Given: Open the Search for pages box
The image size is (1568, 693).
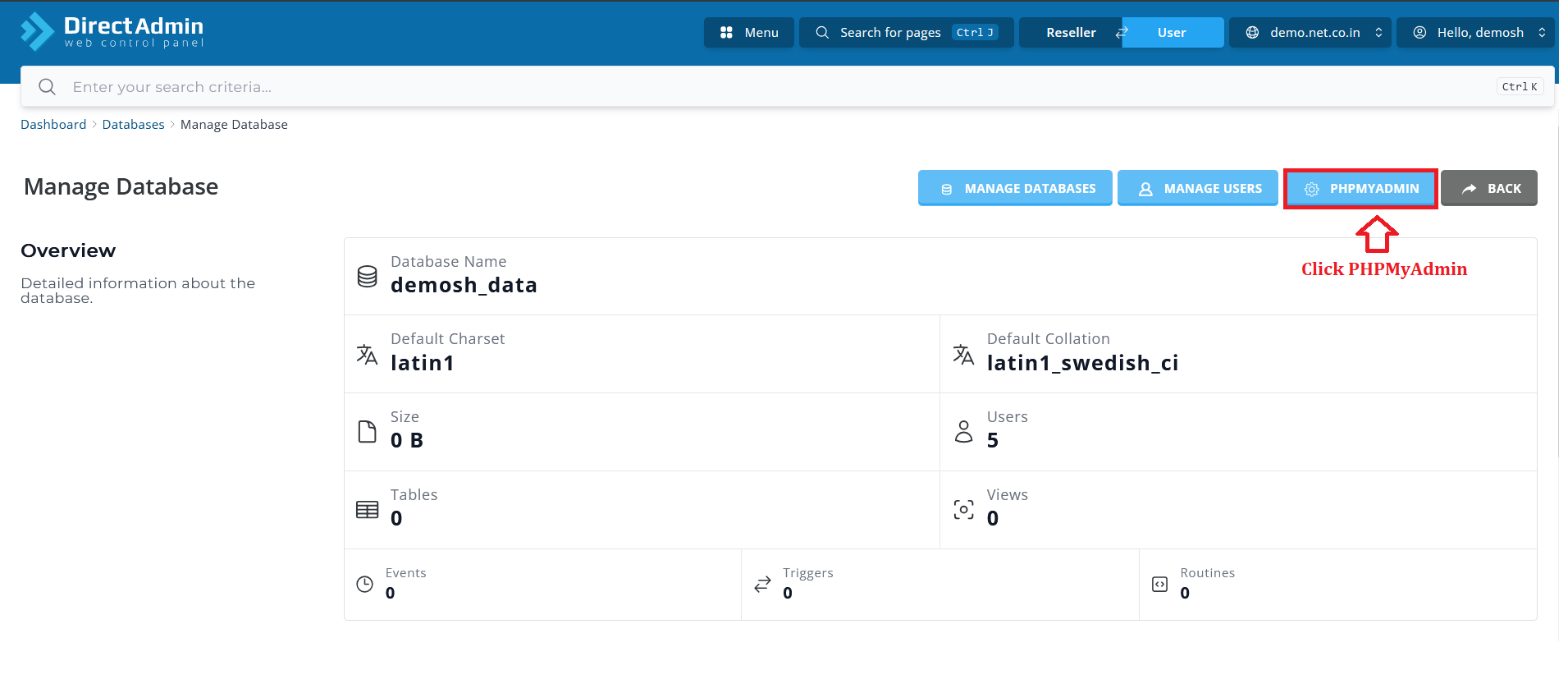Looking at the screenshot, I should (x=907, y=33).
